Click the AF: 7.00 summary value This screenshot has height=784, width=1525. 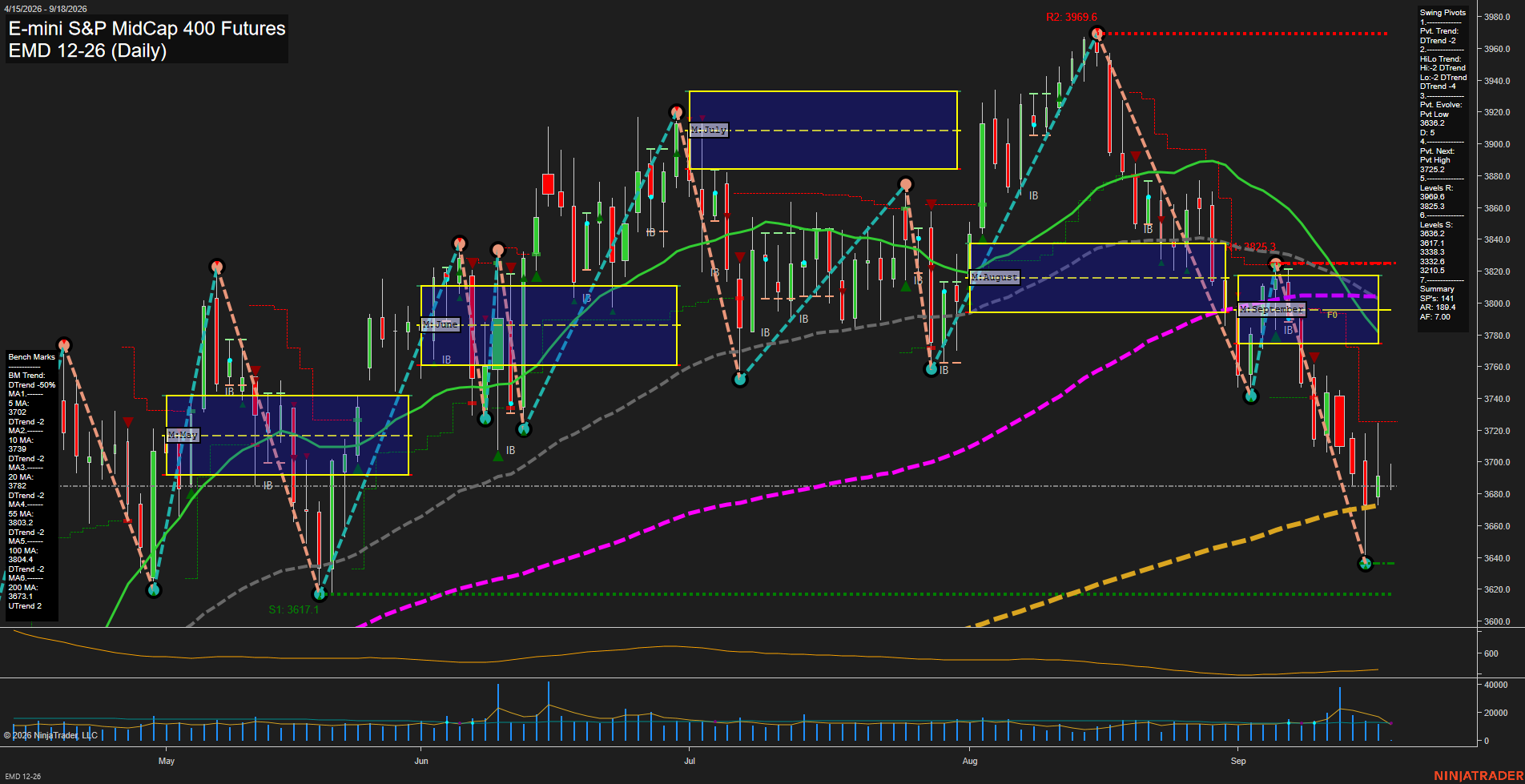tap(1435, 317)
